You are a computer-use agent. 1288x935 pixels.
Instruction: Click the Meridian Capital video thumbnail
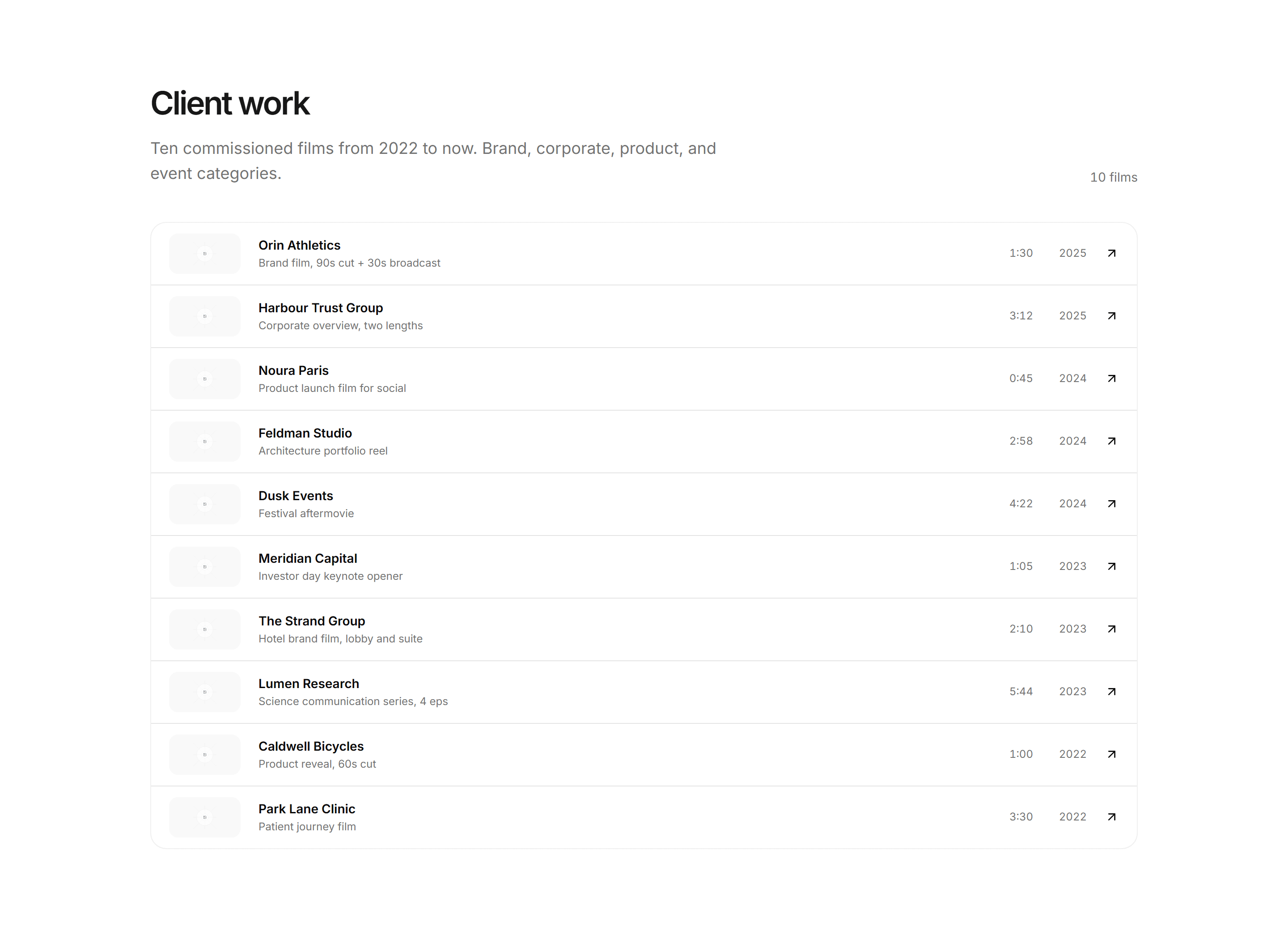click(205, 566)
